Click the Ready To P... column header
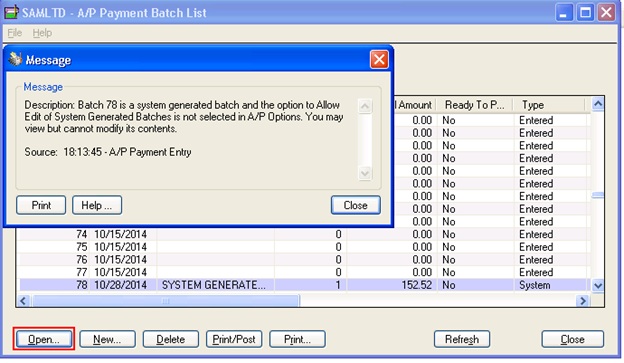Screen dimensions: 624x363 474,105
